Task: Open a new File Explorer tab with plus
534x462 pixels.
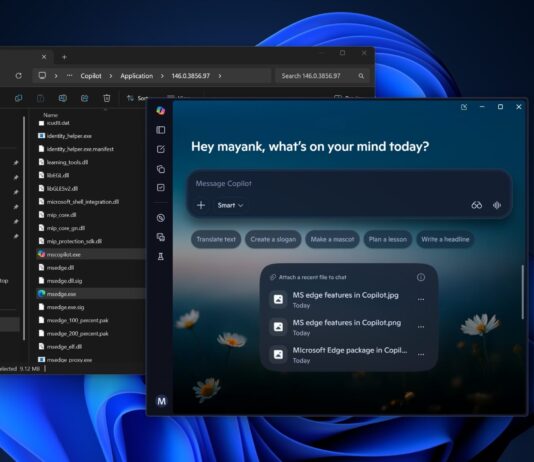Action: click(x=64, y=57)
